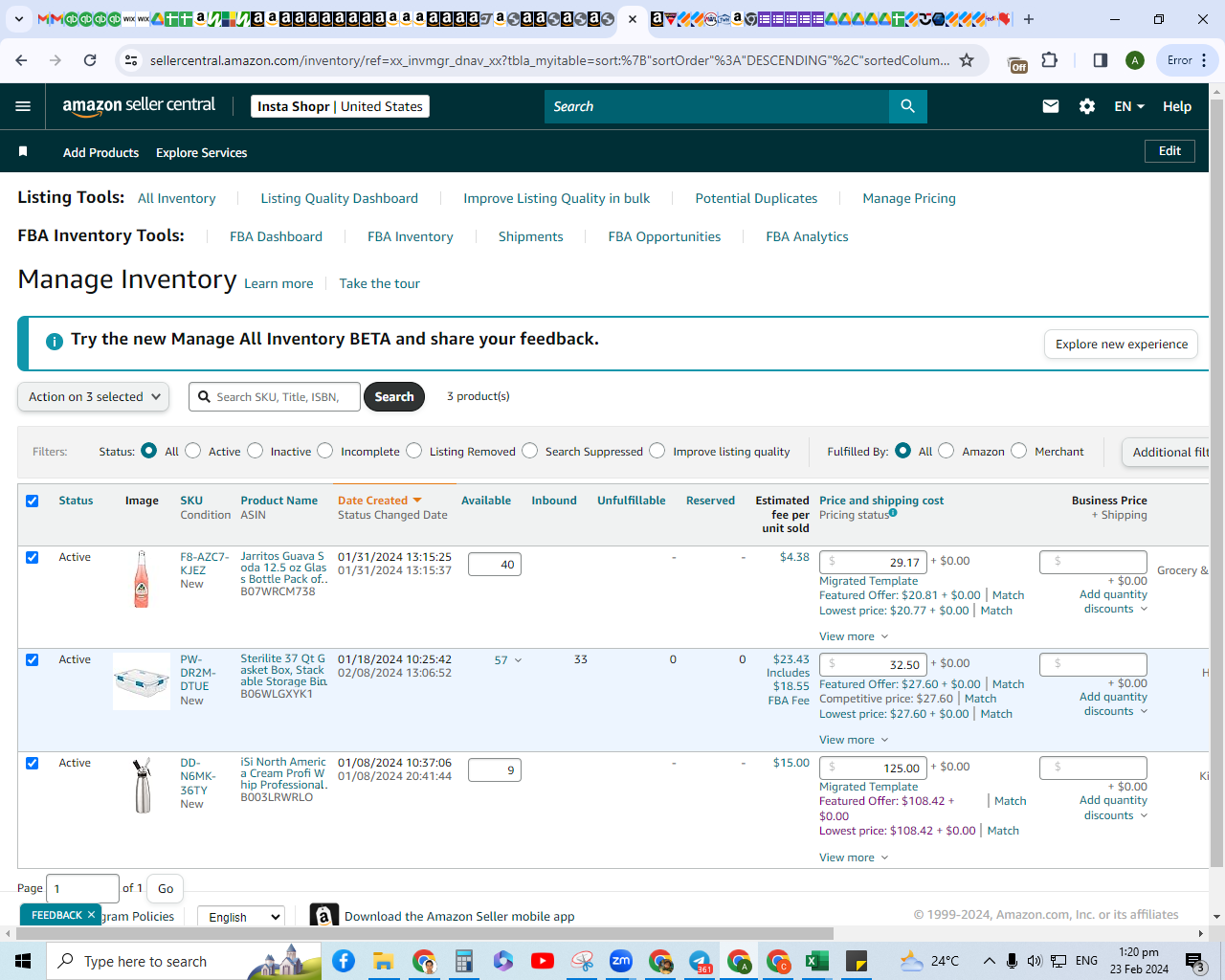The image size is (1225, 980).
Task: Click the Sterilite storage box product thumbnail
Action: pos(142,681)
